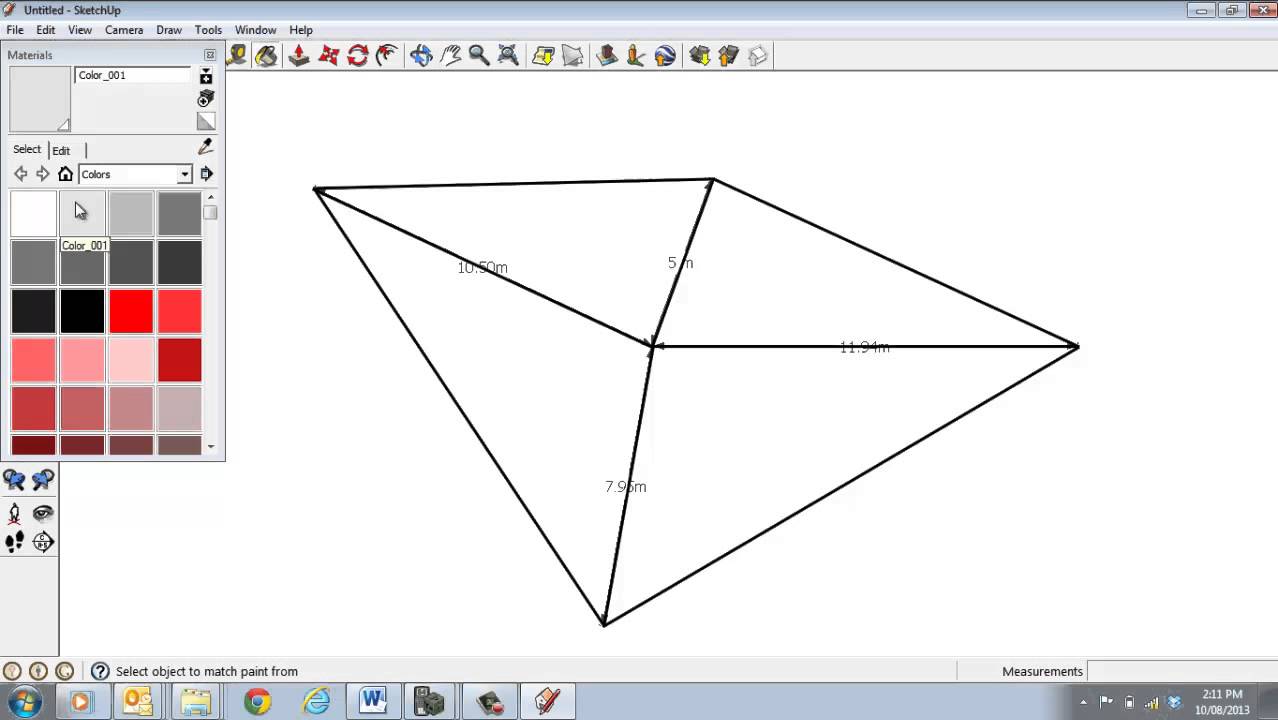Open the Camera menu
This screenshot has width=1278, height=720.
click(124, 30)
